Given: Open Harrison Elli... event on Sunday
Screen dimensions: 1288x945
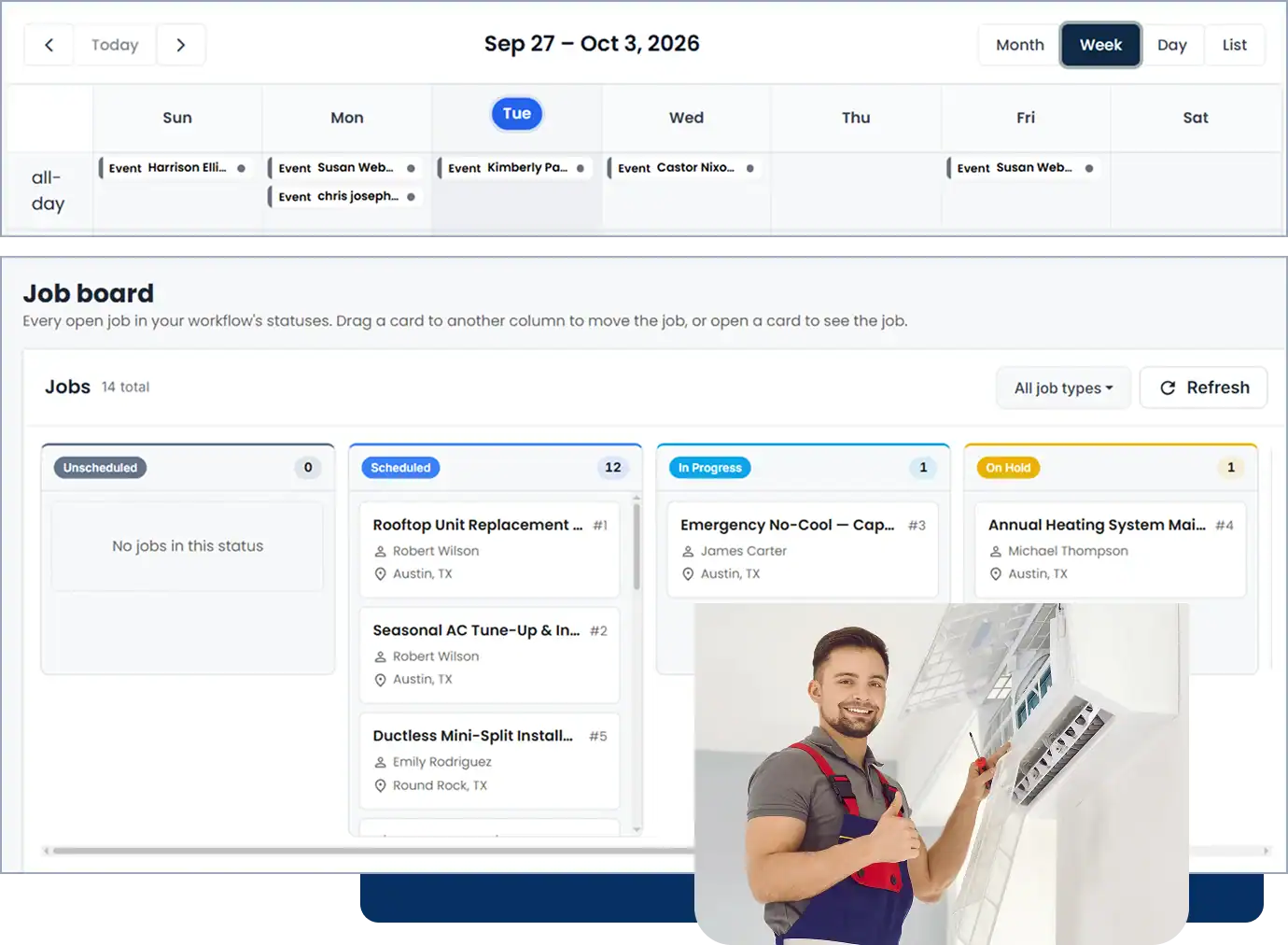Looking at the screenshot, I should (175, 168).
